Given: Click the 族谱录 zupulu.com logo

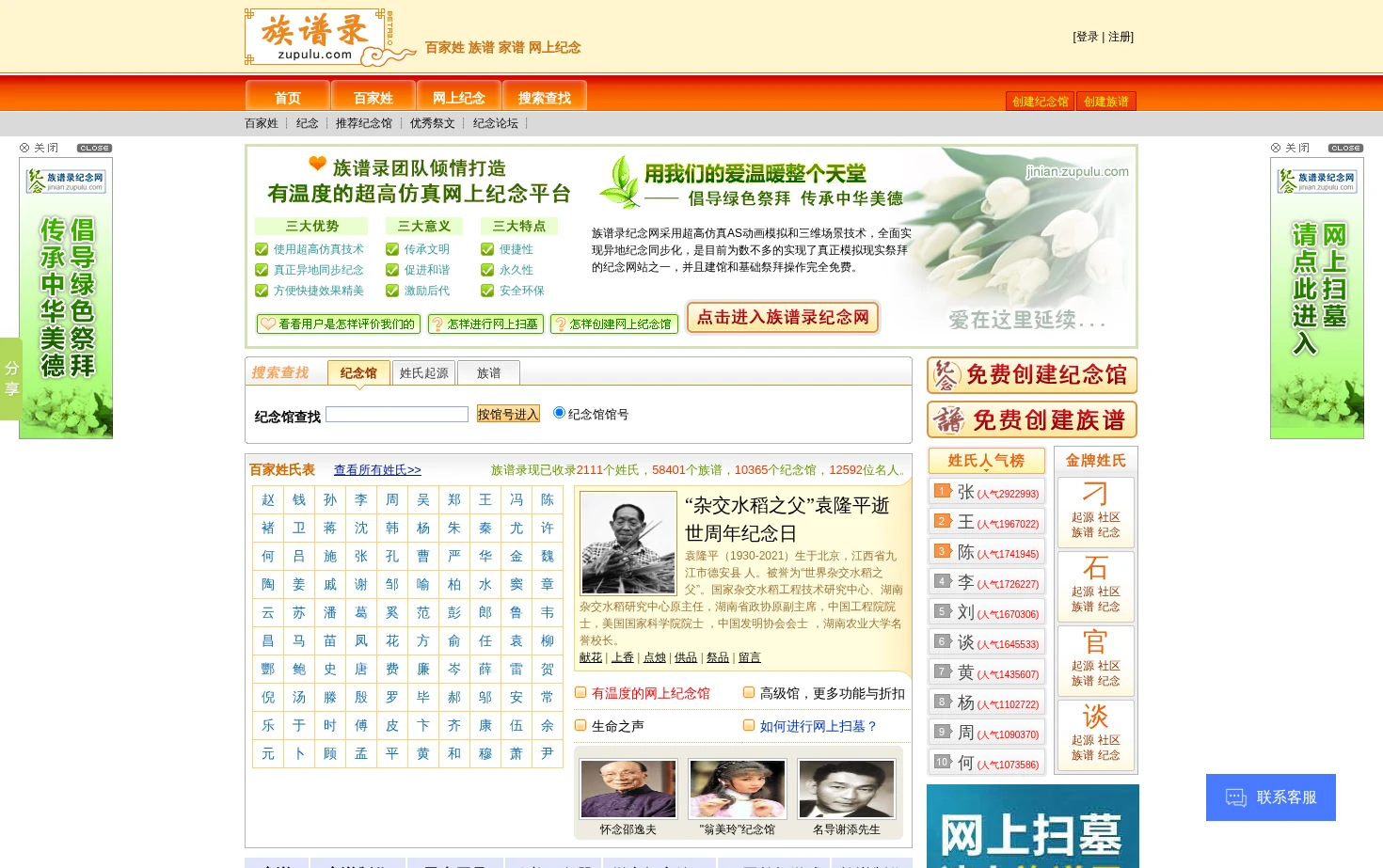Looking at the screenshot, I should pos(329,38).
